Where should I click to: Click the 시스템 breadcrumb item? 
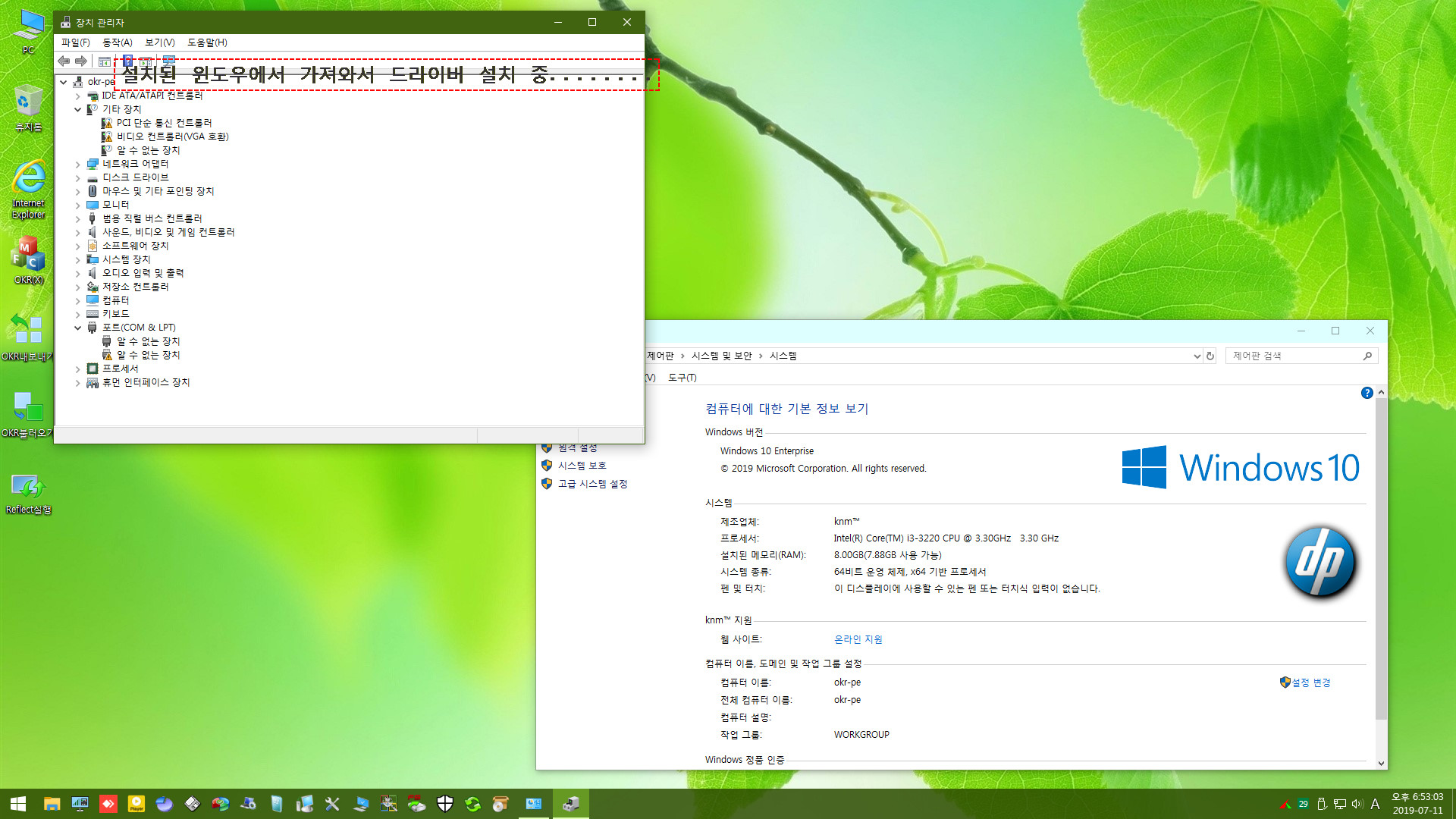click(x=783, y=356)
